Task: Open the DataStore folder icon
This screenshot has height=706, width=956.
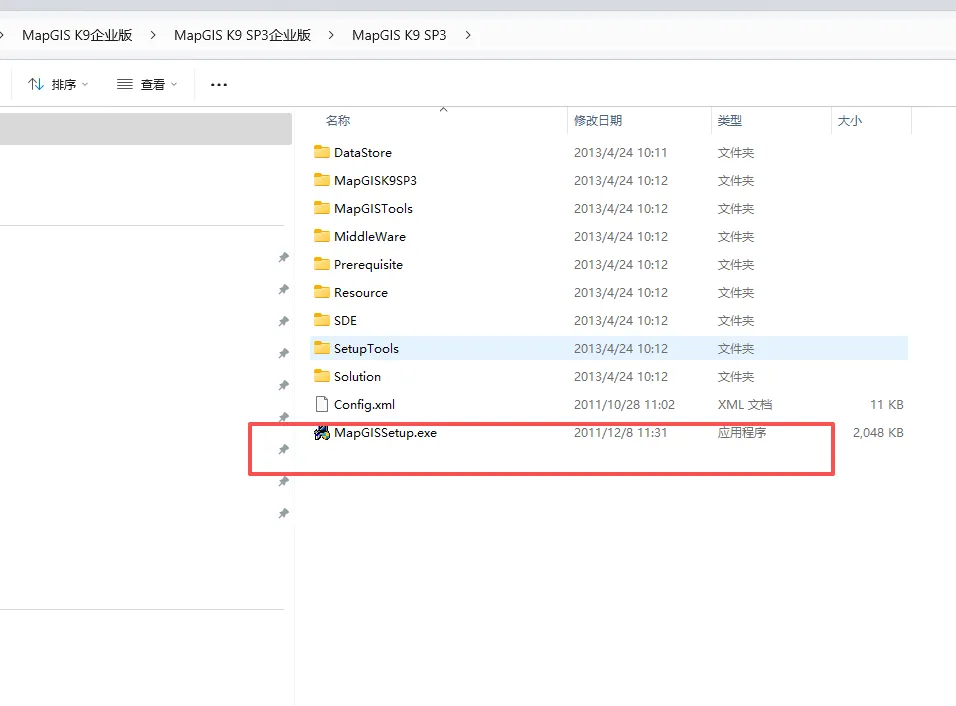Action: click(321, 152)
